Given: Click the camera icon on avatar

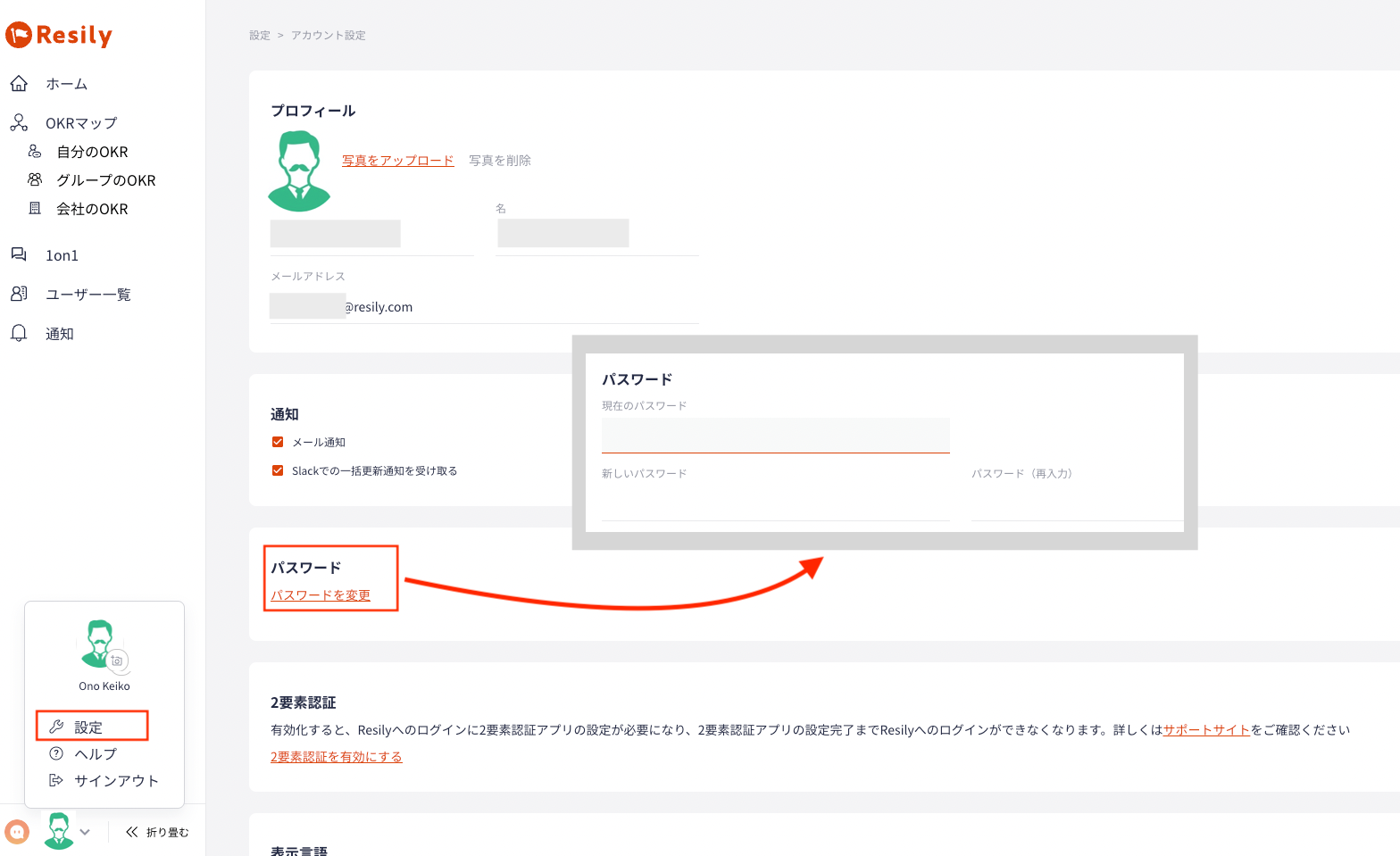Looking at the screenshot, I should tap(117, 661).
